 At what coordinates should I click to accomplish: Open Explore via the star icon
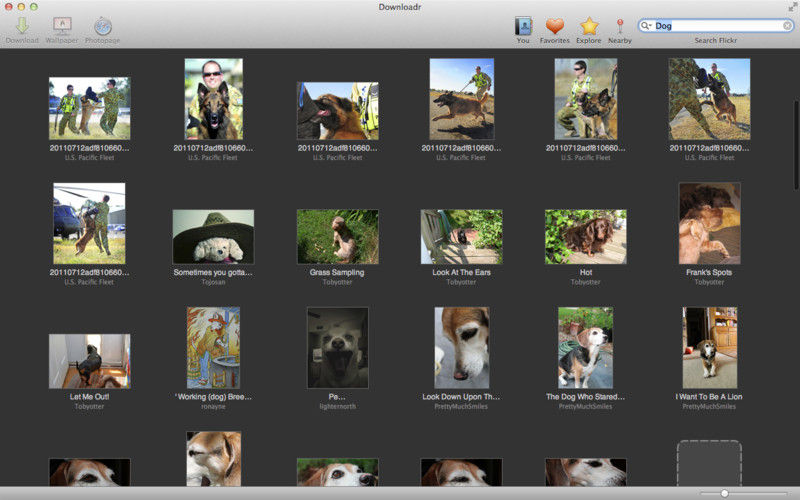click(589, 26)
